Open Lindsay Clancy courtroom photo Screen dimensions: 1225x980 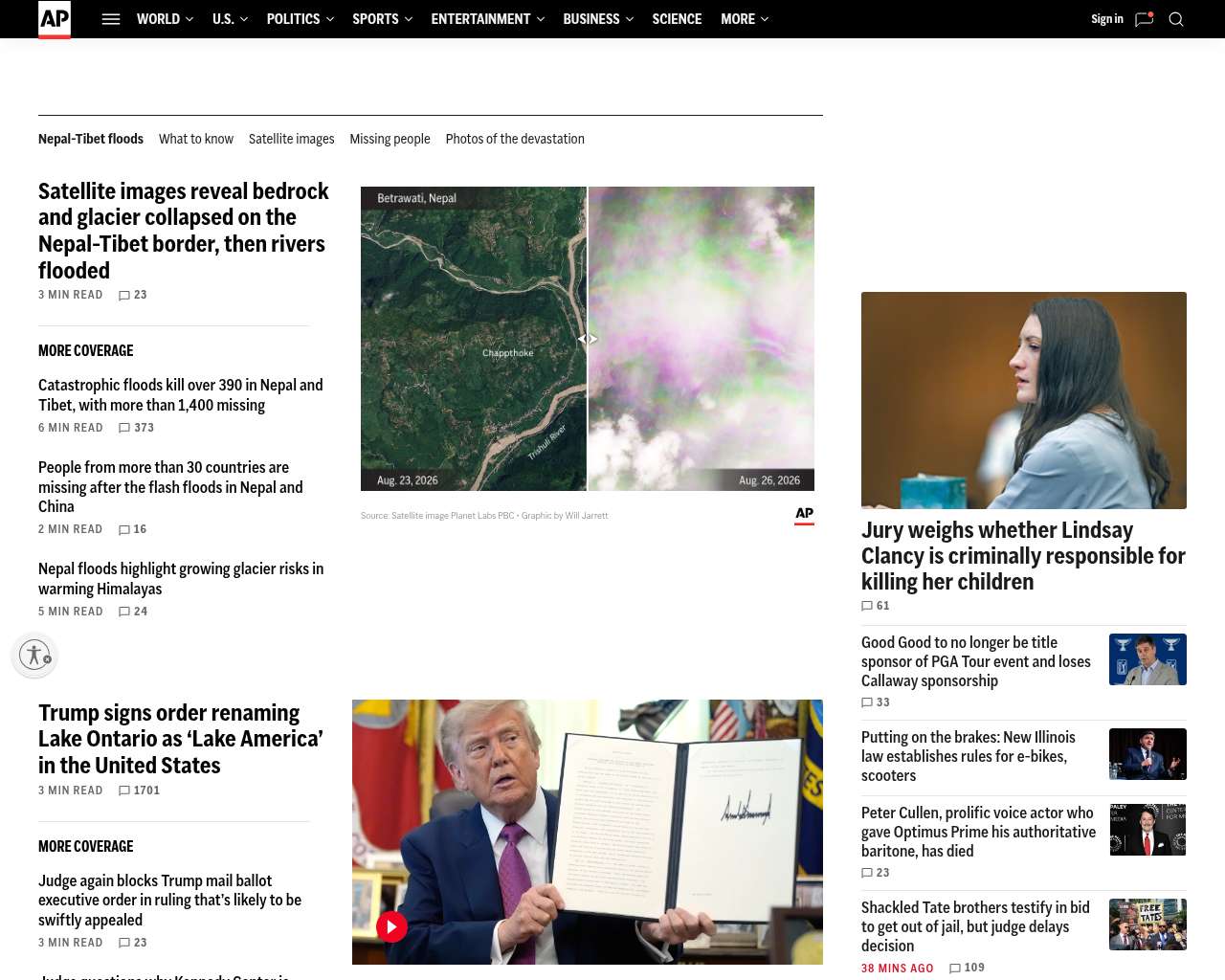tap(1024, 400)
